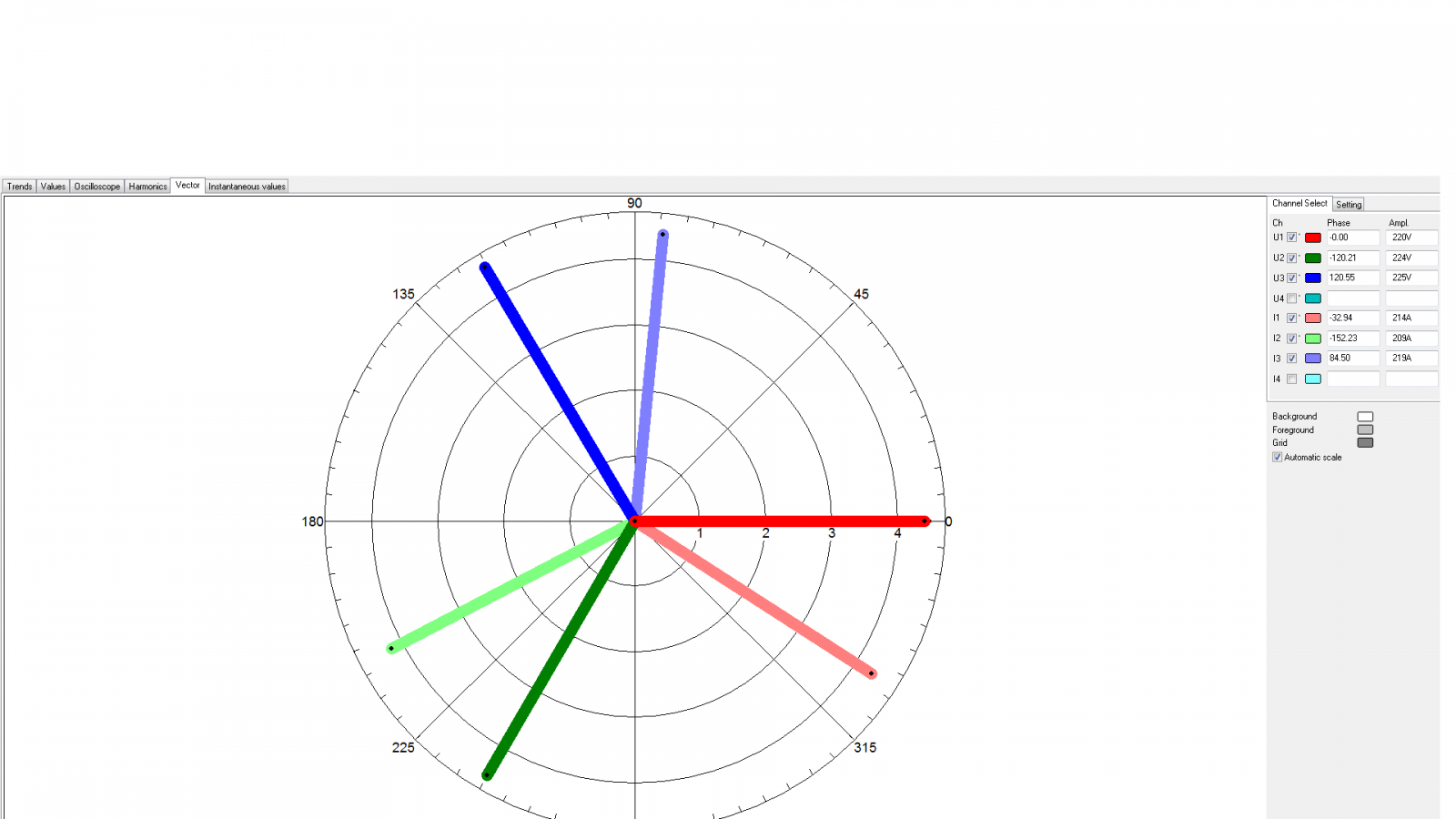Enable the U4 channel checkbox
This screenshot has height=819, width=1456.
(x=1291, y=298)
